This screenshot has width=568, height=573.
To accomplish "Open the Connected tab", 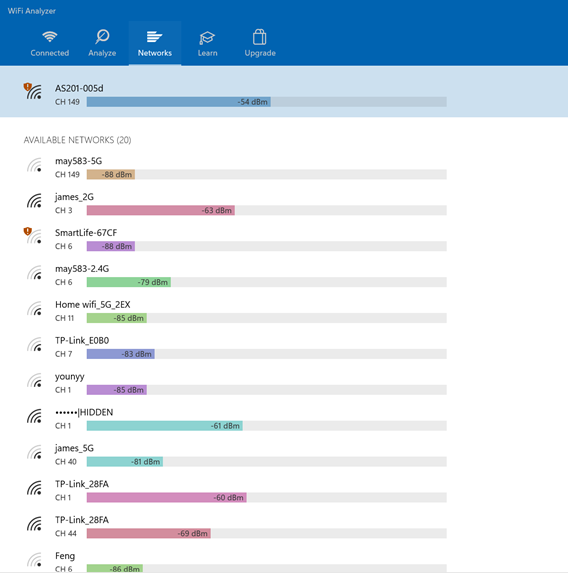I will [x=50, y=43].
